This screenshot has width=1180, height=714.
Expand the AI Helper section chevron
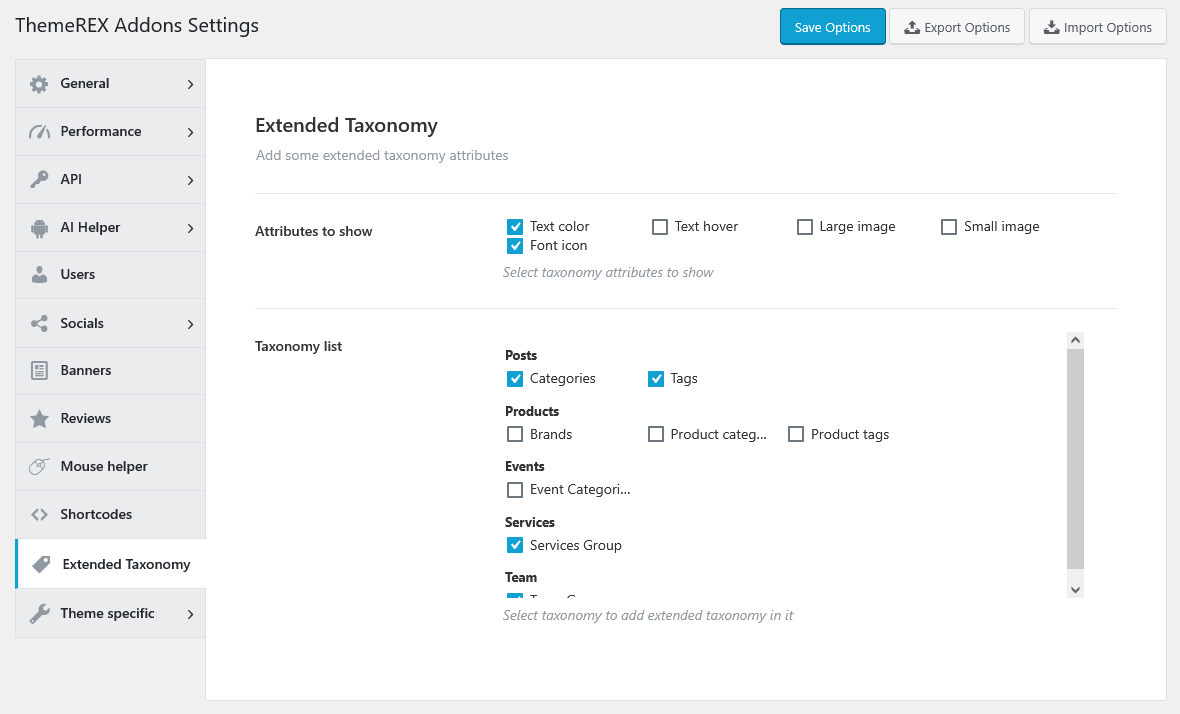(190, 228)
